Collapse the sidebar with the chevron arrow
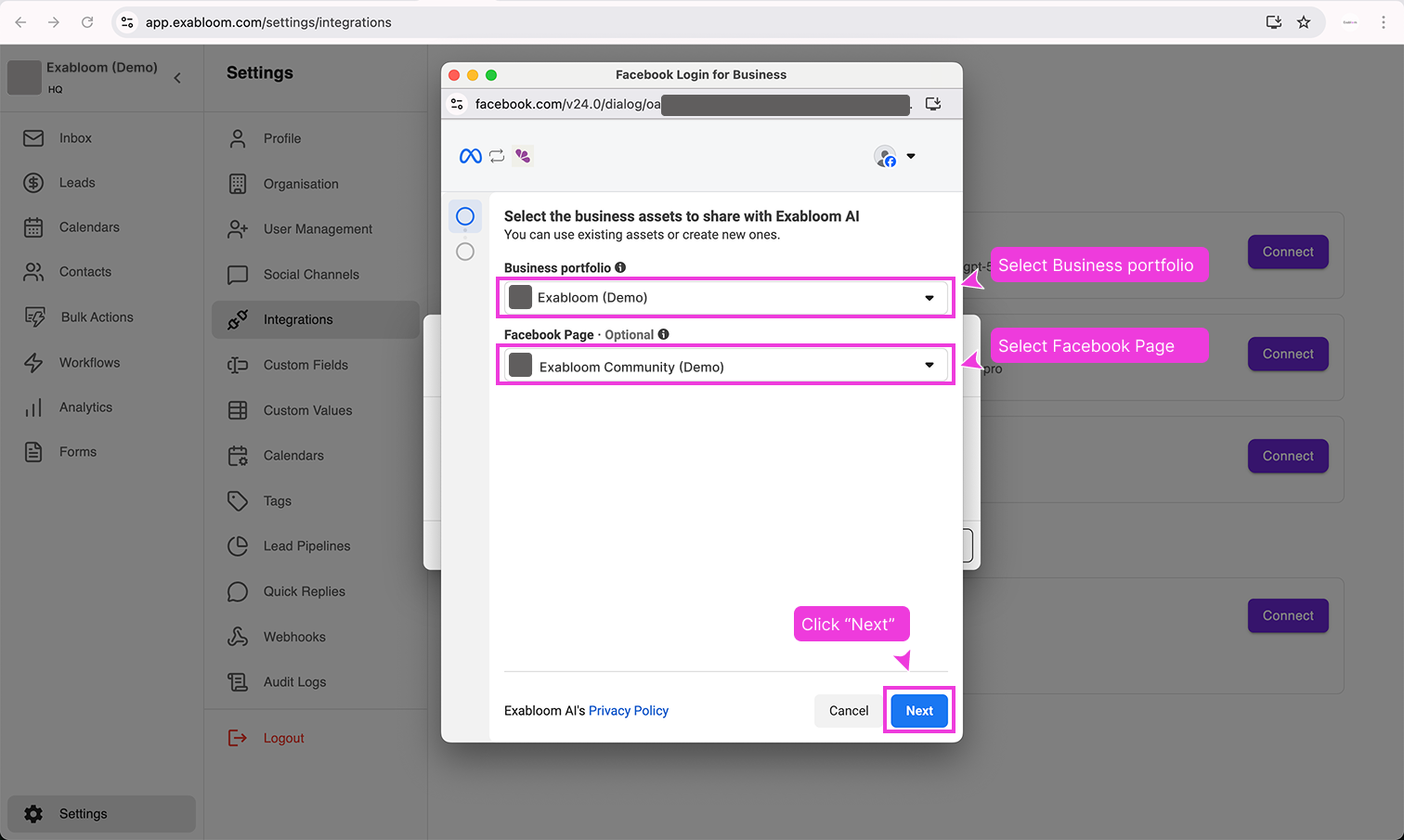1404x840 pixels. tap(177, 78)
